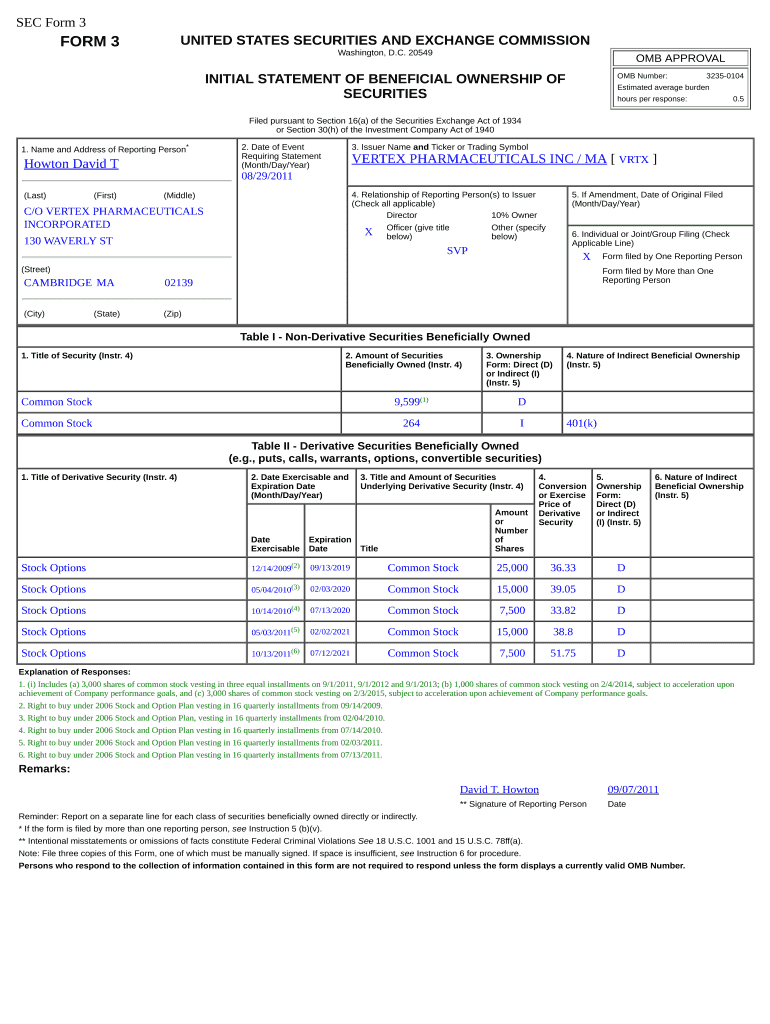Select the 38.8 conversion price cell

coord(563,632)
